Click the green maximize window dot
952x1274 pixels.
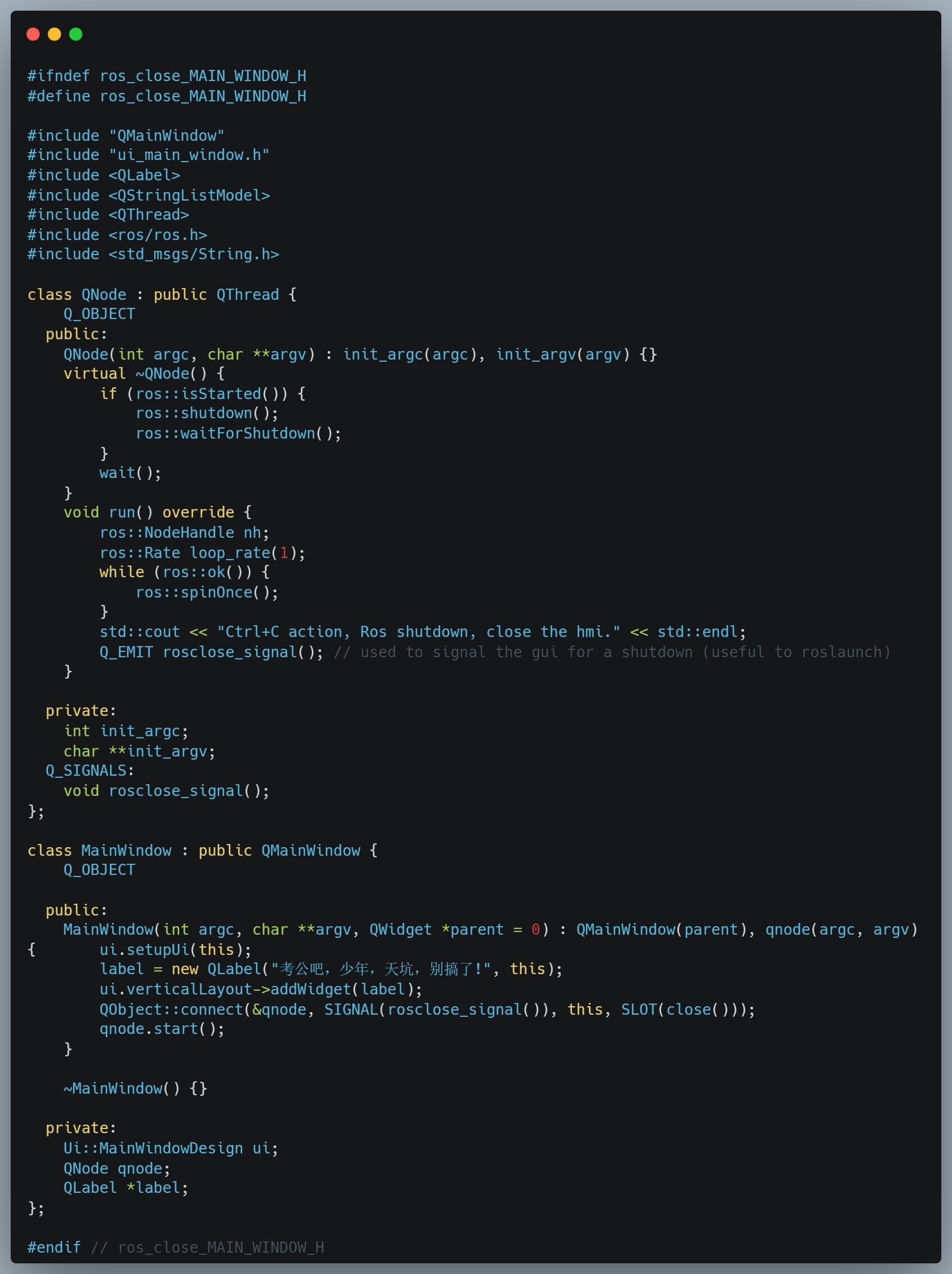point(76,35)
